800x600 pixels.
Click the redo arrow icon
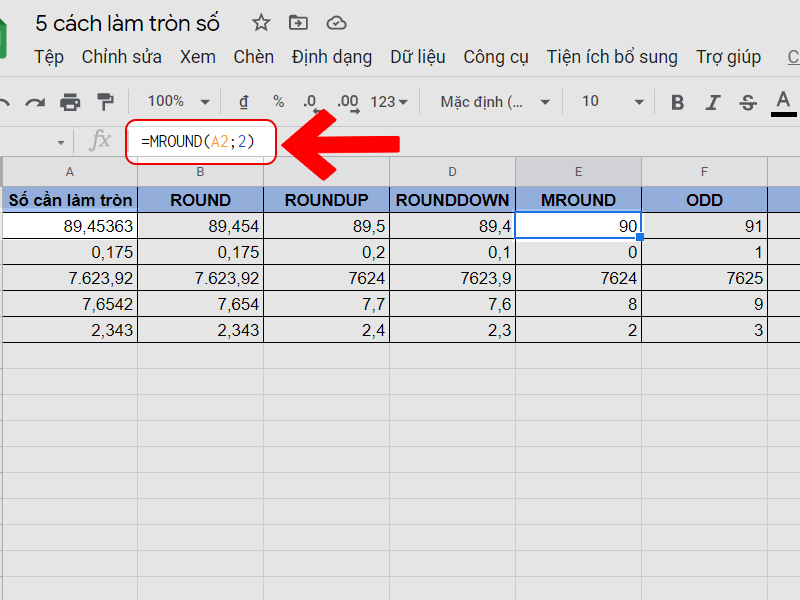pyautogui.click(x=35, y=102)
